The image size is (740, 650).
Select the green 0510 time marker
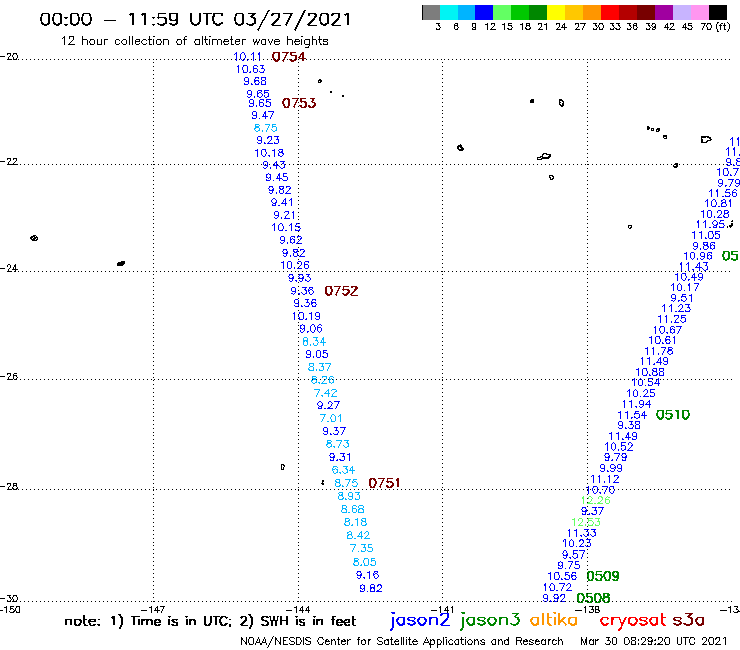coord(673,415)
